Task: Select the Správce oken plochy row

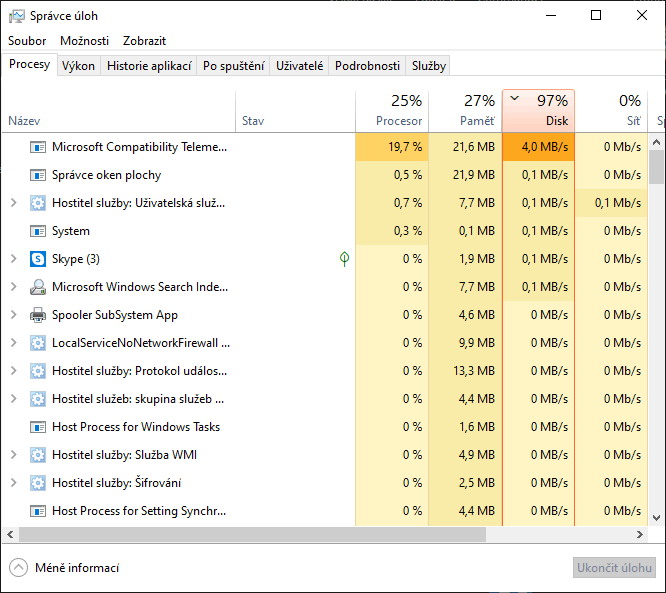Action: [106, 175]
